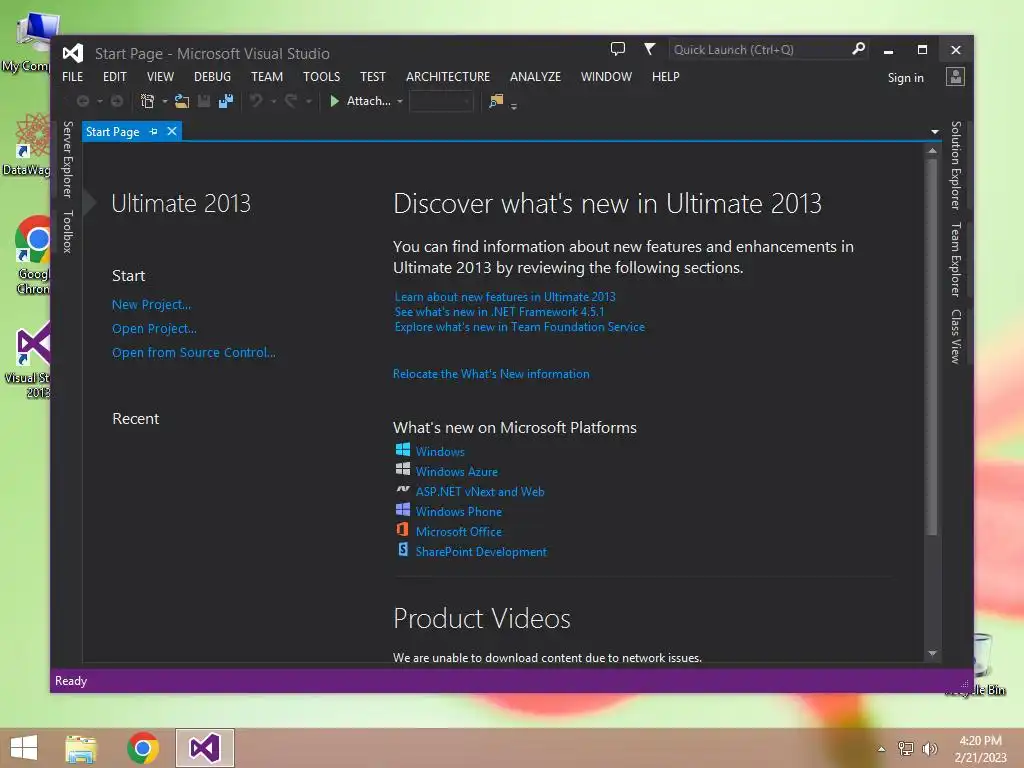This screenshot has width=1024, height=768.
Task: Click See what's new in .NET Framework 4.5.1
Action: click(x=500, y=312)
